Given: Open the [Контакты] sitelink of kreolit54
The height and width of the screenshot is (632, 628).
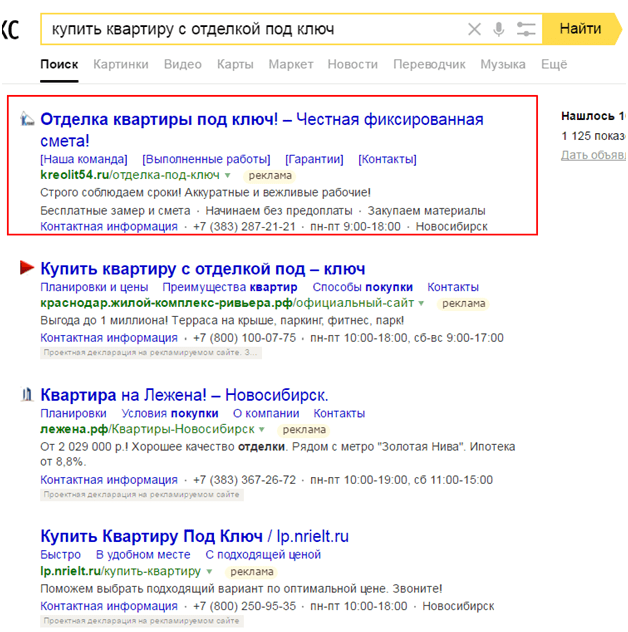Looking at the screenshot, I should (x=387, y=159).
